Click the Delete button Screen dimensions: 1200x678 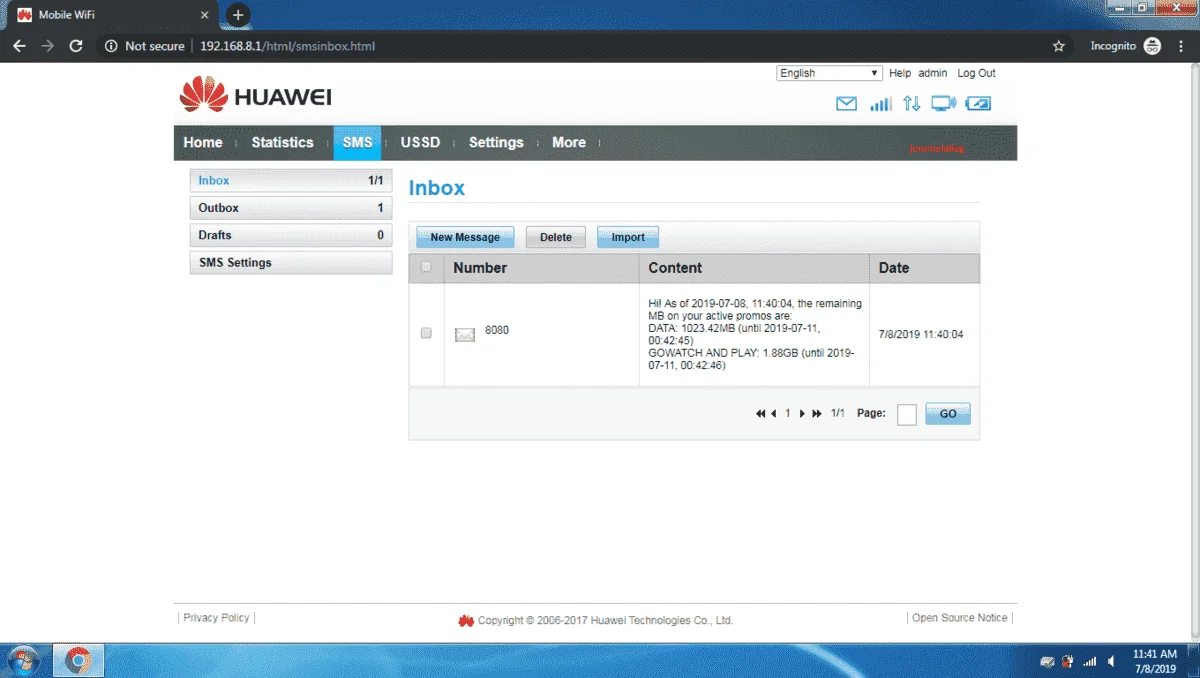pyautogui.click(x=556, y=237)
